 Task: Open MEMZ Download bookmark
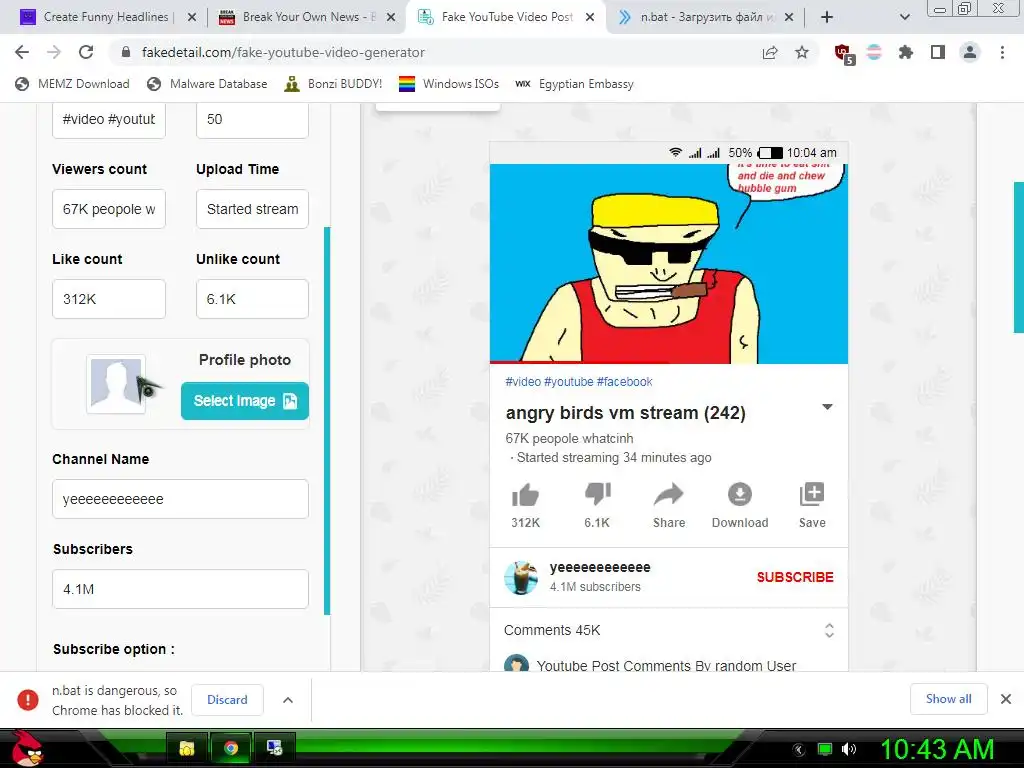tap(72, 84)
